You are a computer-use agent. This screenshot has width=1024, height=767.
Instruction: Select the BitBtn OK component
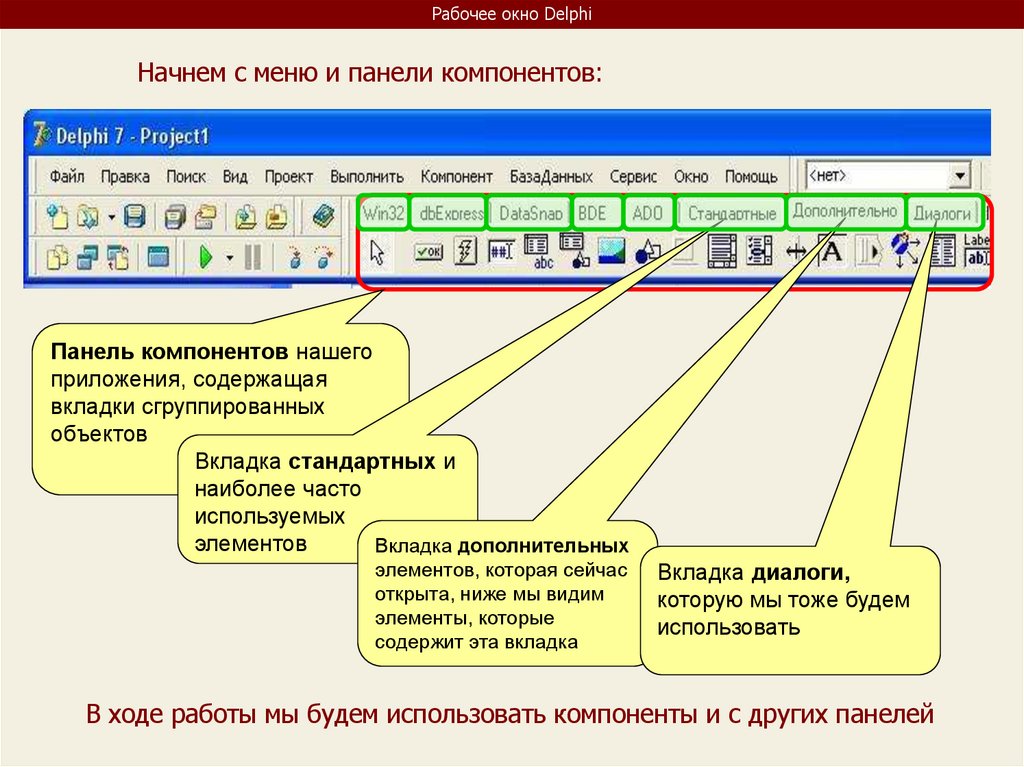point(429,252)
